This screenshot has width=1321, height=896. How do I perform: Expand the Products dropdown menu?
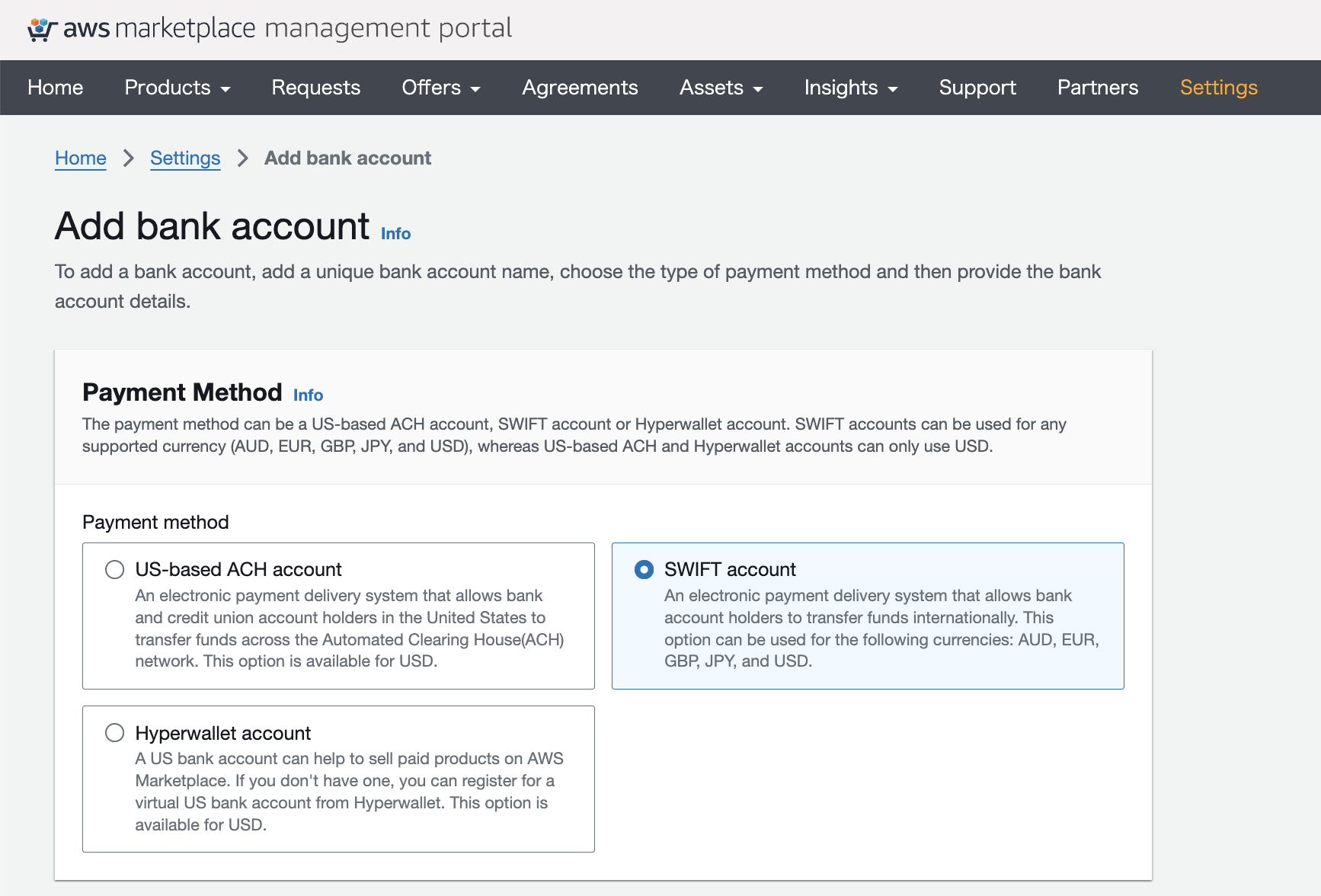(178, 88)
